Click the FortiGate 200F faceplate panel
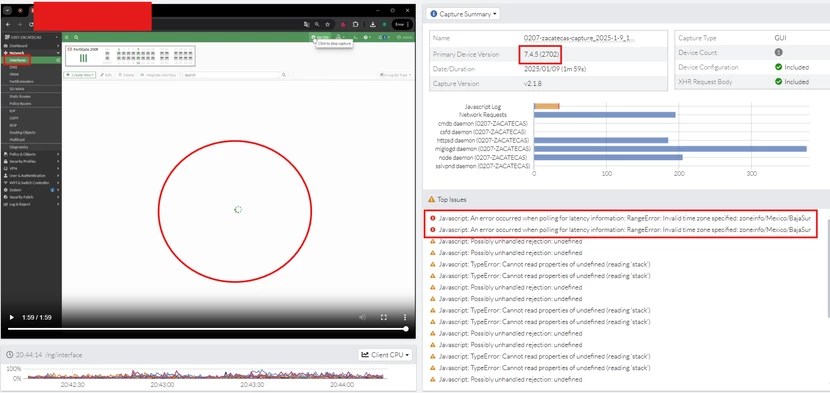 point(130,56)
